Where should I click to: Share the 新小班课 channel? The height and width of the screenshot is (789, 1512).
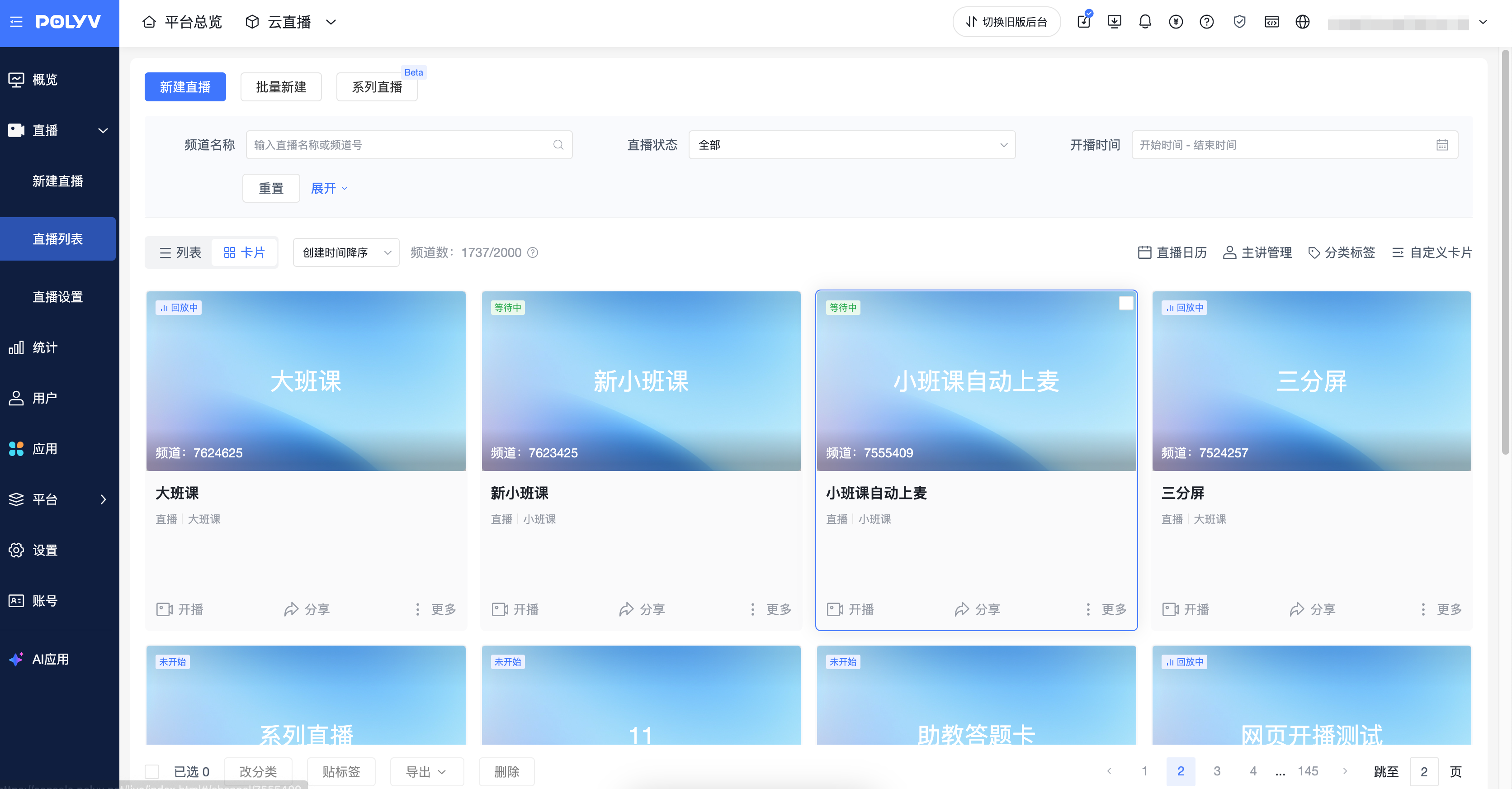tap(642, 609)
